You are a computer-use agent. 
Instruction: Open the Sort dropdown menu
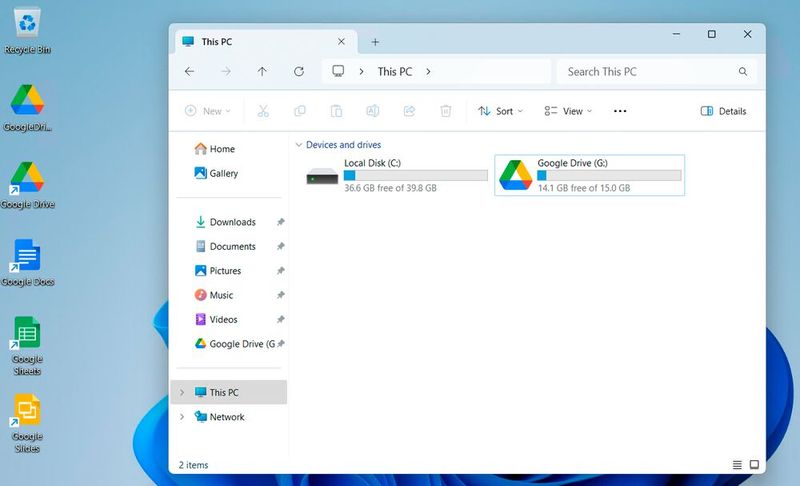[x=500, y=111]
